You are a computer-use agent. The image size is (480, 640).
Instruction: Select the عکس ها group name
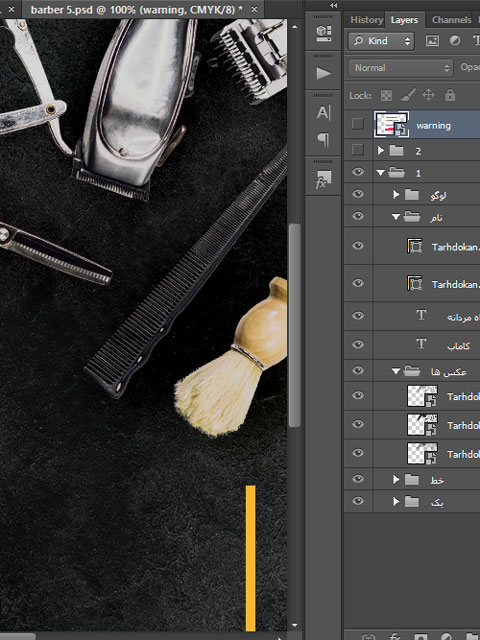449,372
